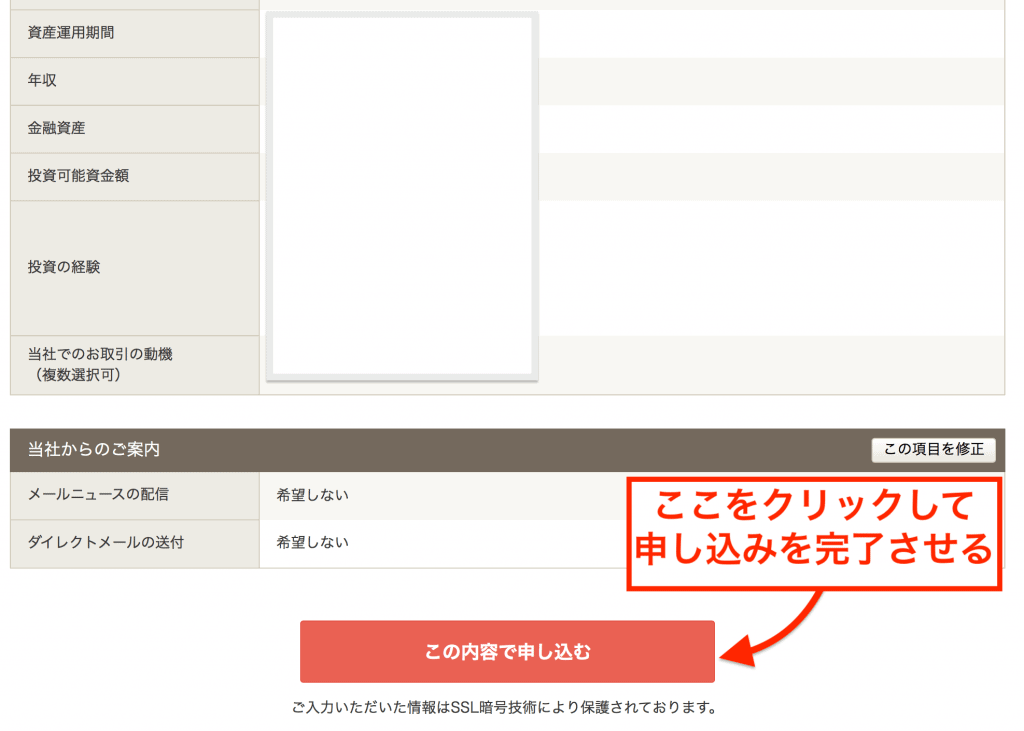This screenshot has height=731, width=1024.
Task: Select the 金融資産 row label
Action: pos(56,128)
